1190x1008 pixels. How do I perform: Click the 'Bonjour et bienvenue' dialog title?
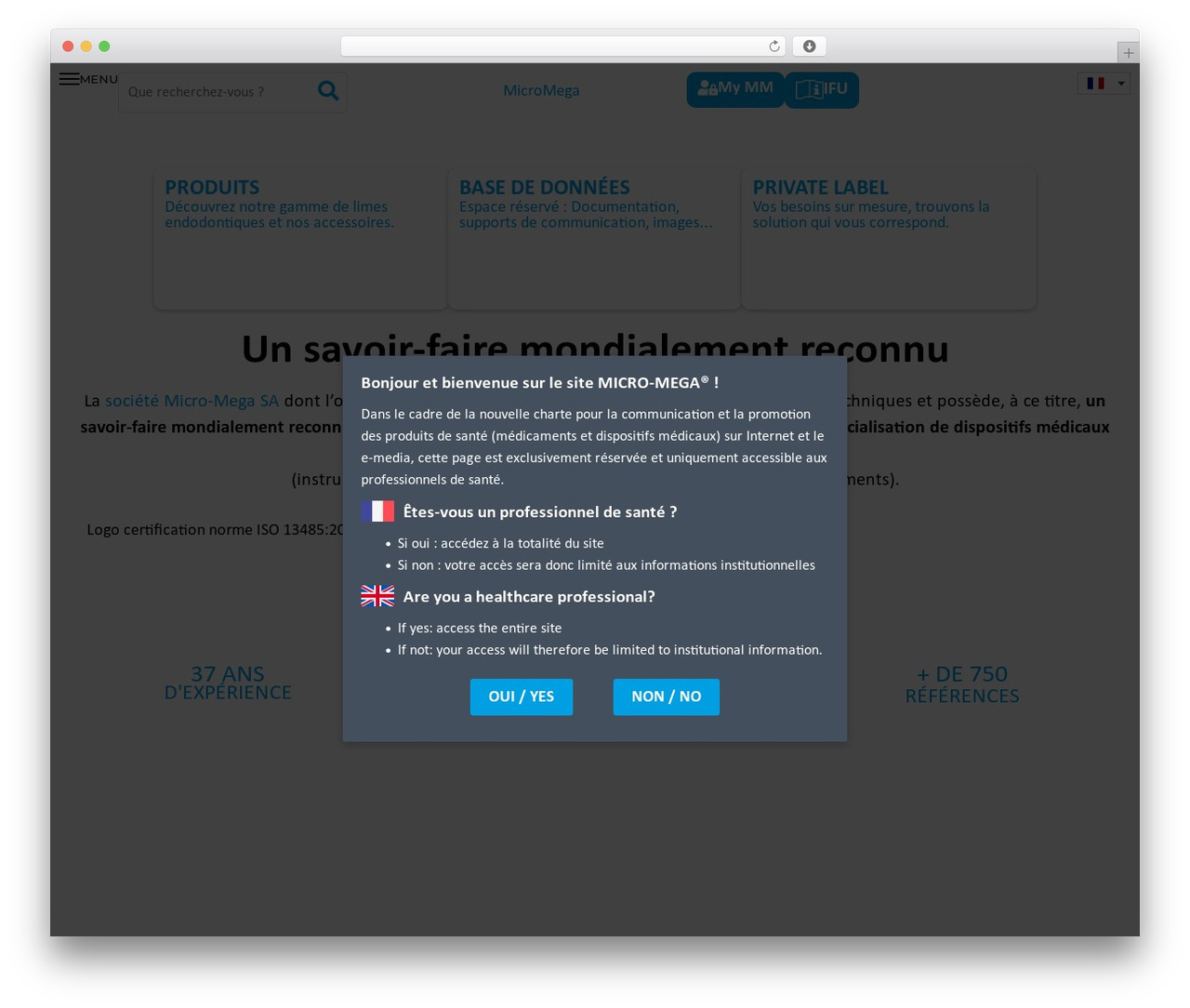point(540,382)
